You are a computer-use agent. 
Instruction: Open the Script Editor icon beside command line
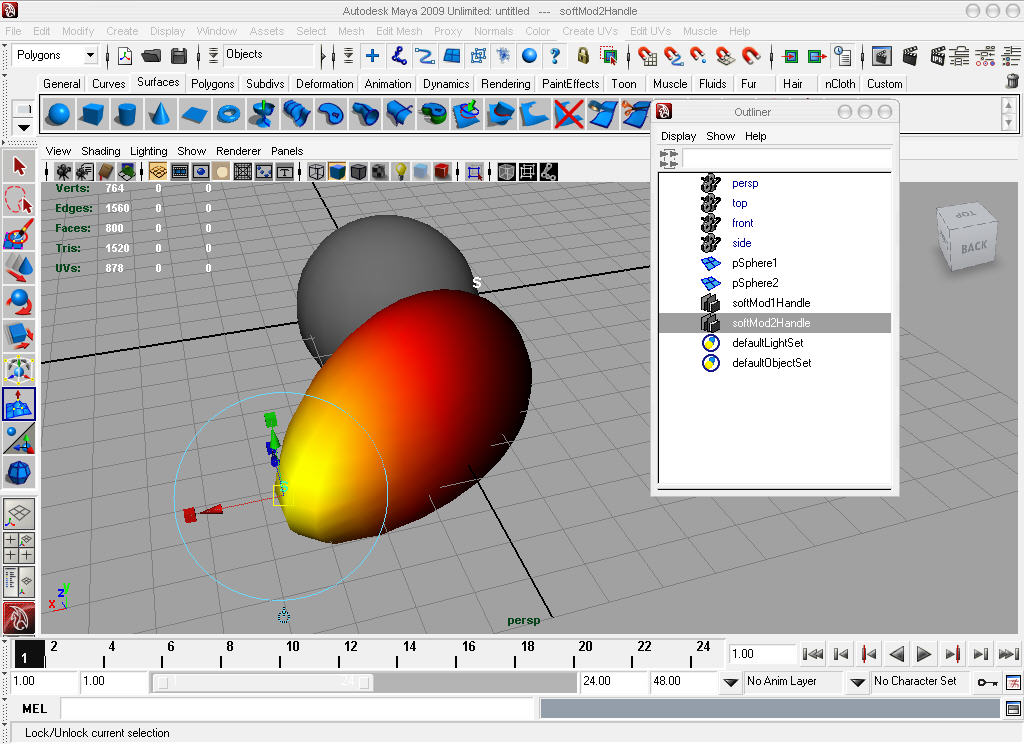coord(1013,709)
